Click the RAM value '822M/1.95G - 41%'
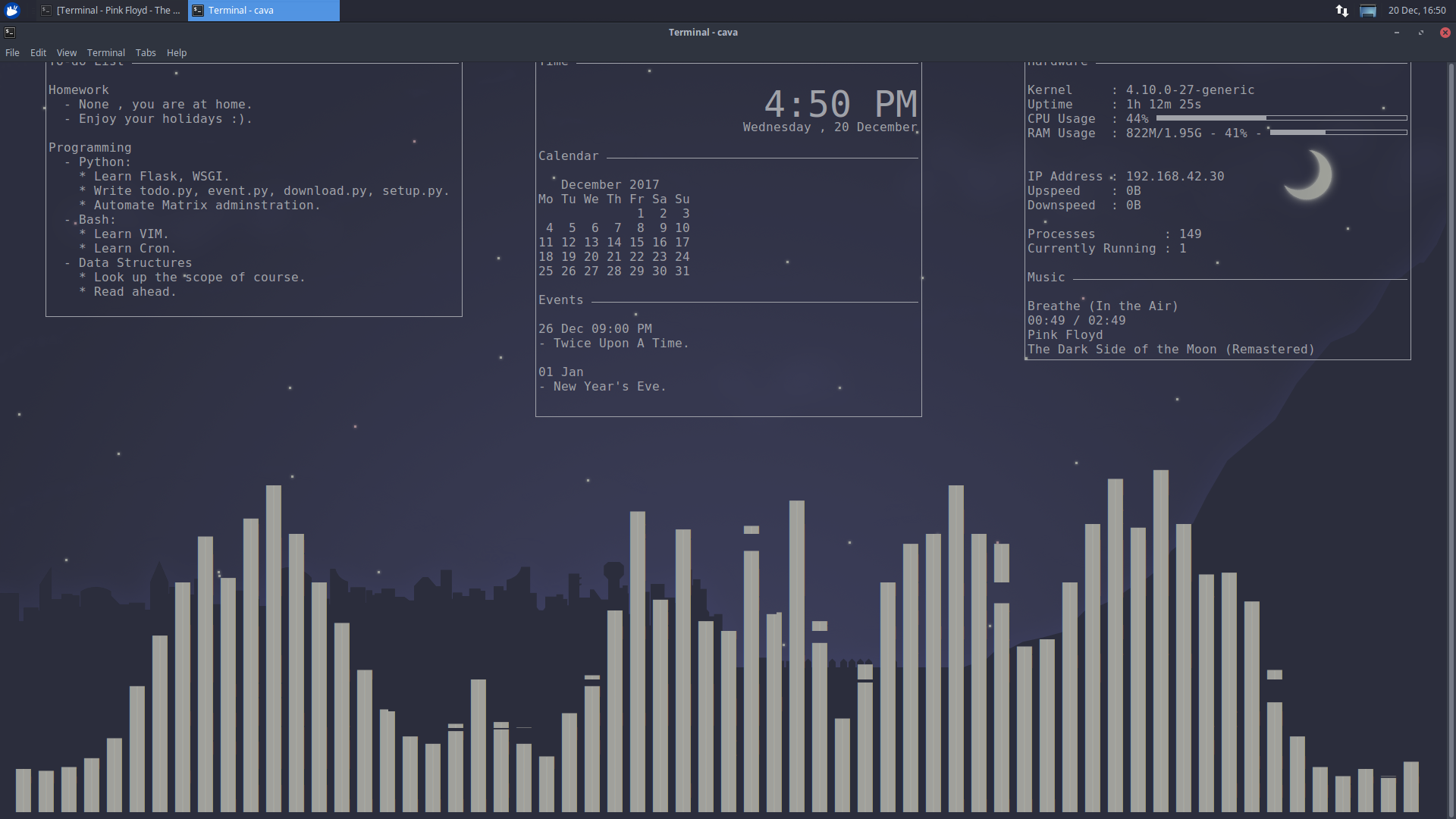Screen dimensions: 1456x819 pyautogui.click(x=1186, y=133)
